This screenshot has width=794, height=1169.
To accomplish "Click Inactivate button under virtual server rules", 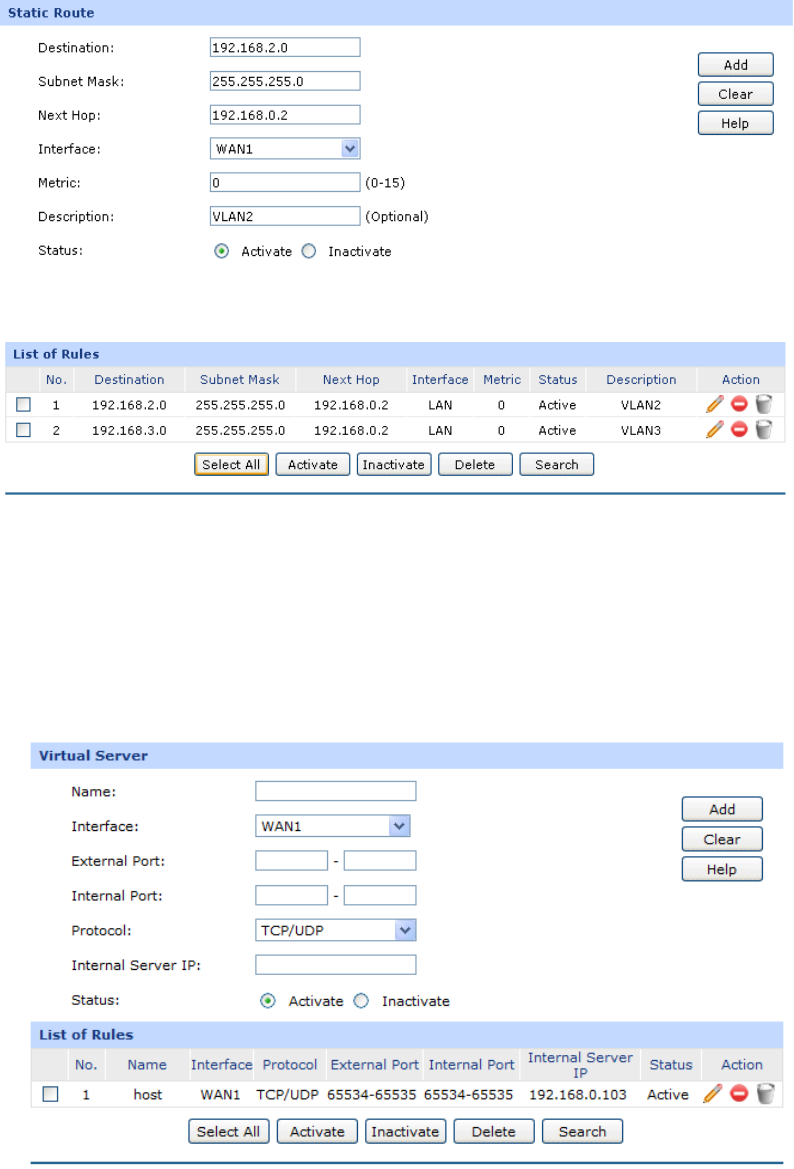I will coord(405,1131).
